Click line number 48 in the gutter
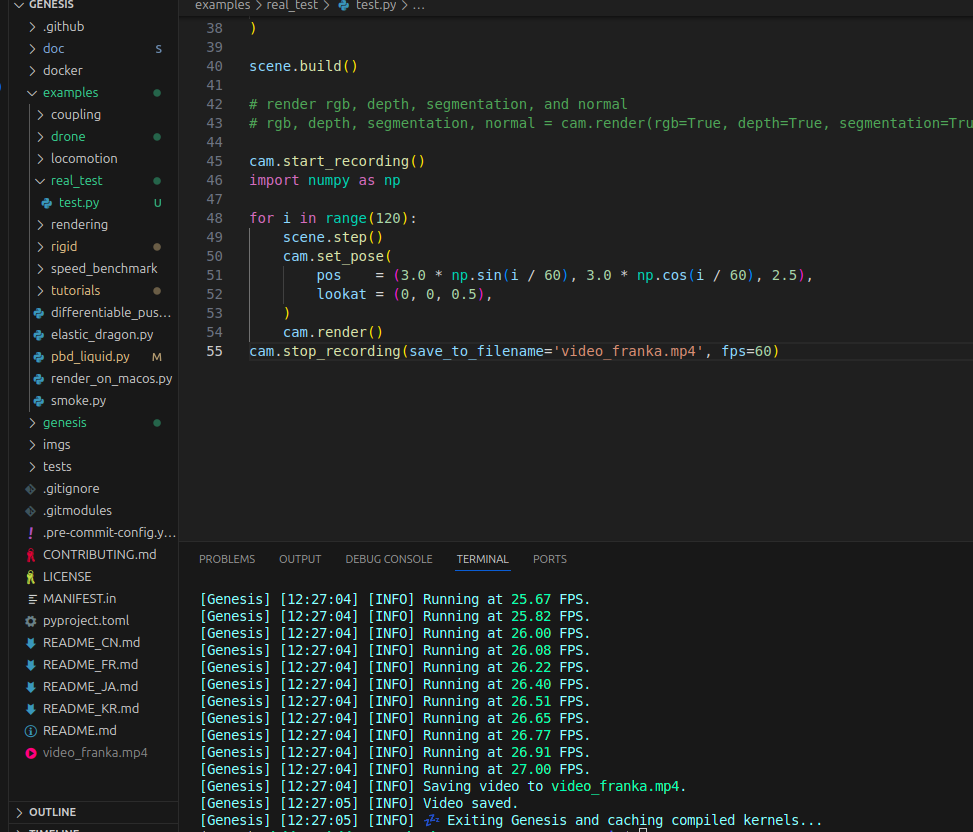 [214, 218]
